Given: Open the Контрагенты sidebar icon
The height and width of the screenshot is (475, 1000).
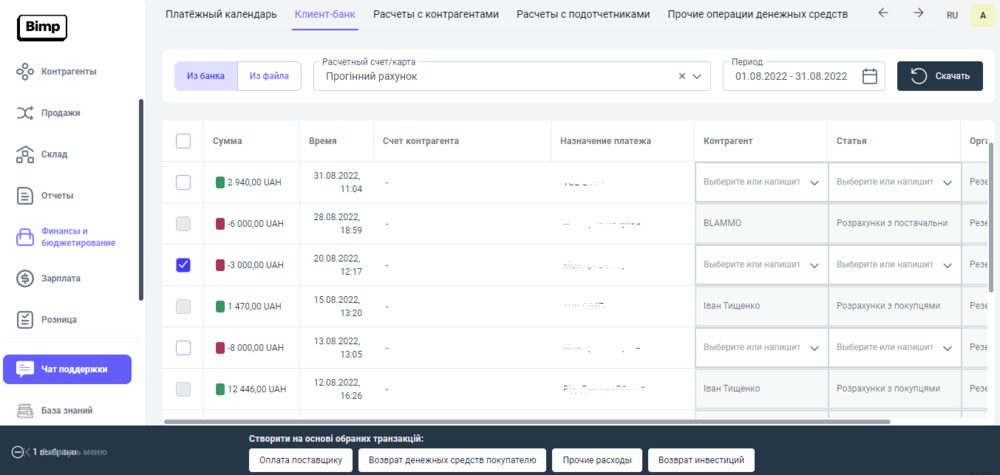Looking at the screenshot, I should point(26,72).
